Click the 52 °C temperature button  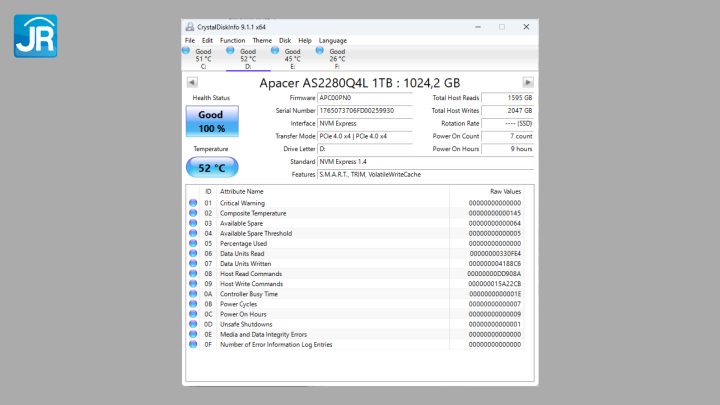211,167
